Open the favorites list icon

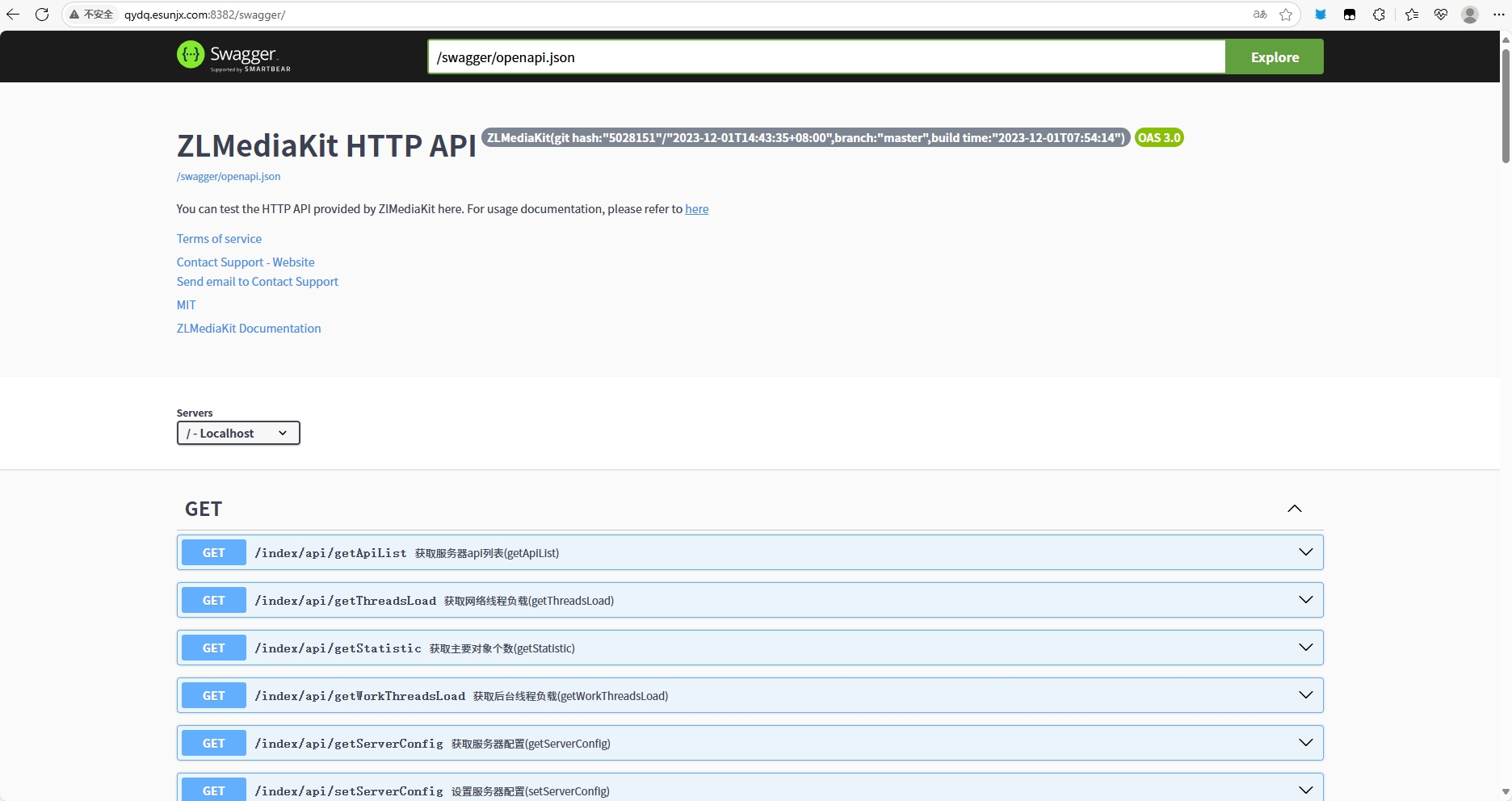(1412, 15)
